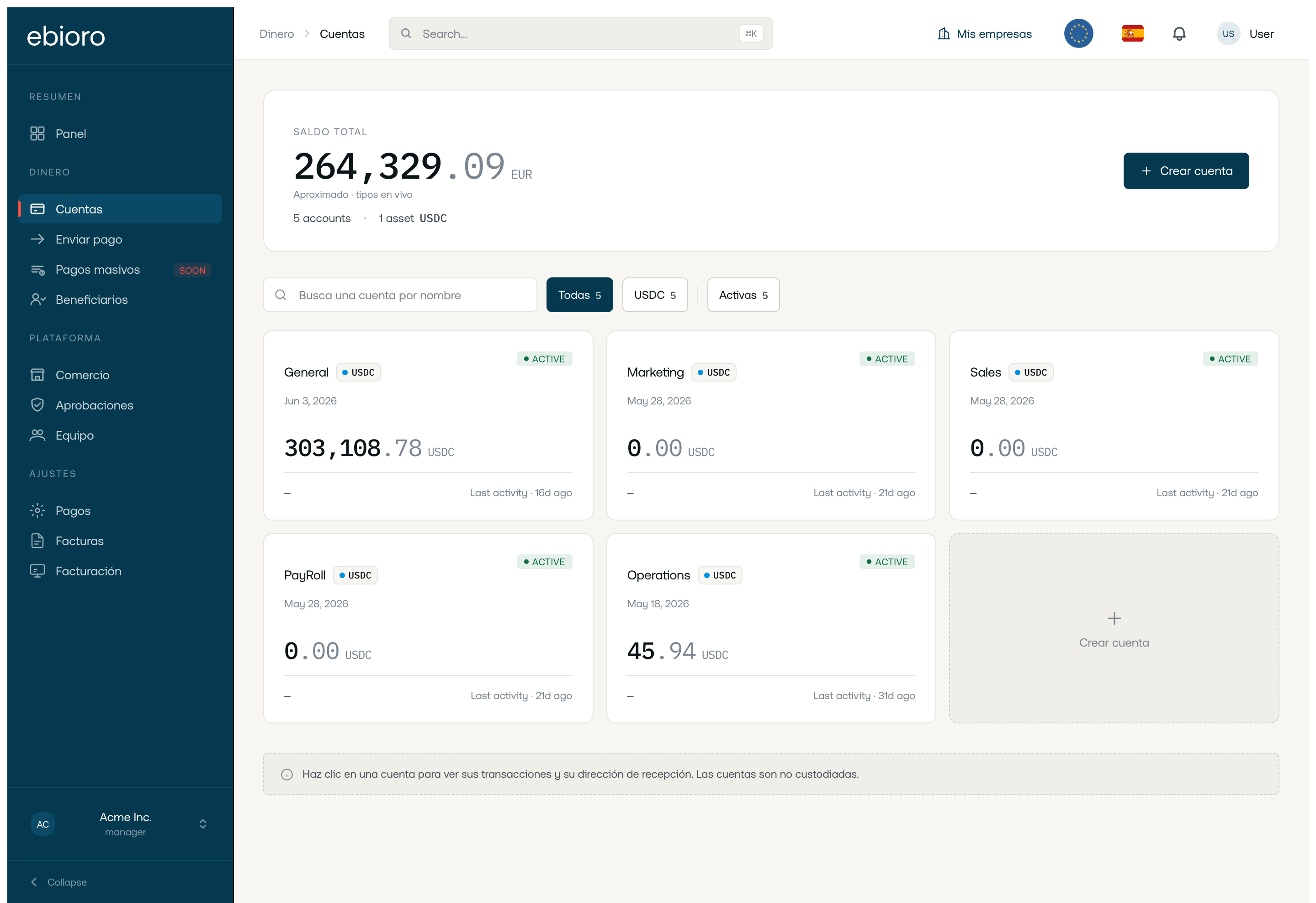Click the Facturas document icon
Image resolution: width=1316 pixels, height=903 pixels.
pyautogui.click(x=37, y=541)
